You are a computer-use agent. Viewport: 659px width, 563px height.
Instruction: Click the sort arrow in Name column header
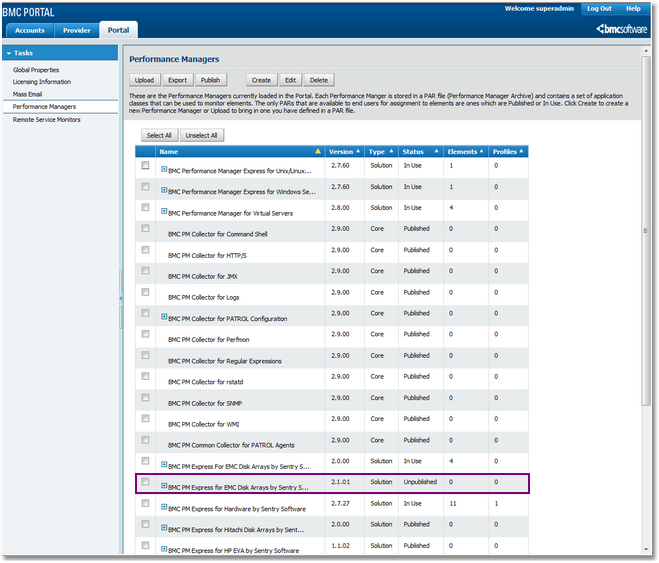point(318,151)
